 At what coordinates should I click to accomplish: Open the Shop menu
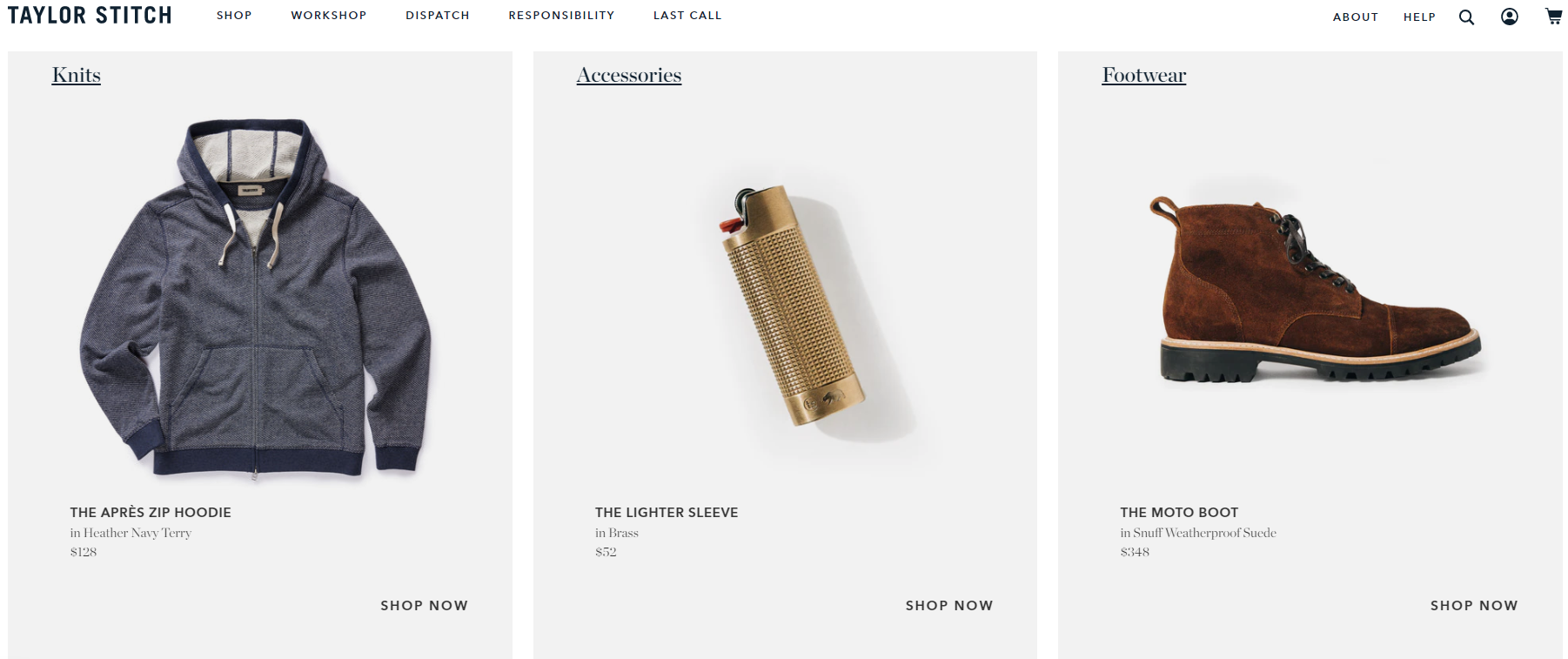234,16
